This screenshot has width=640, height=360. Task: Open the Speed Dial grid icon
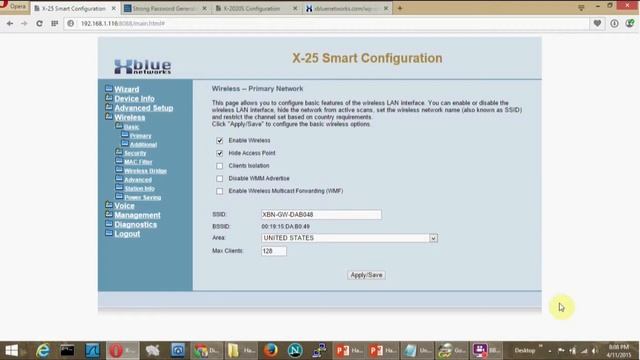(x=54, y=24)
